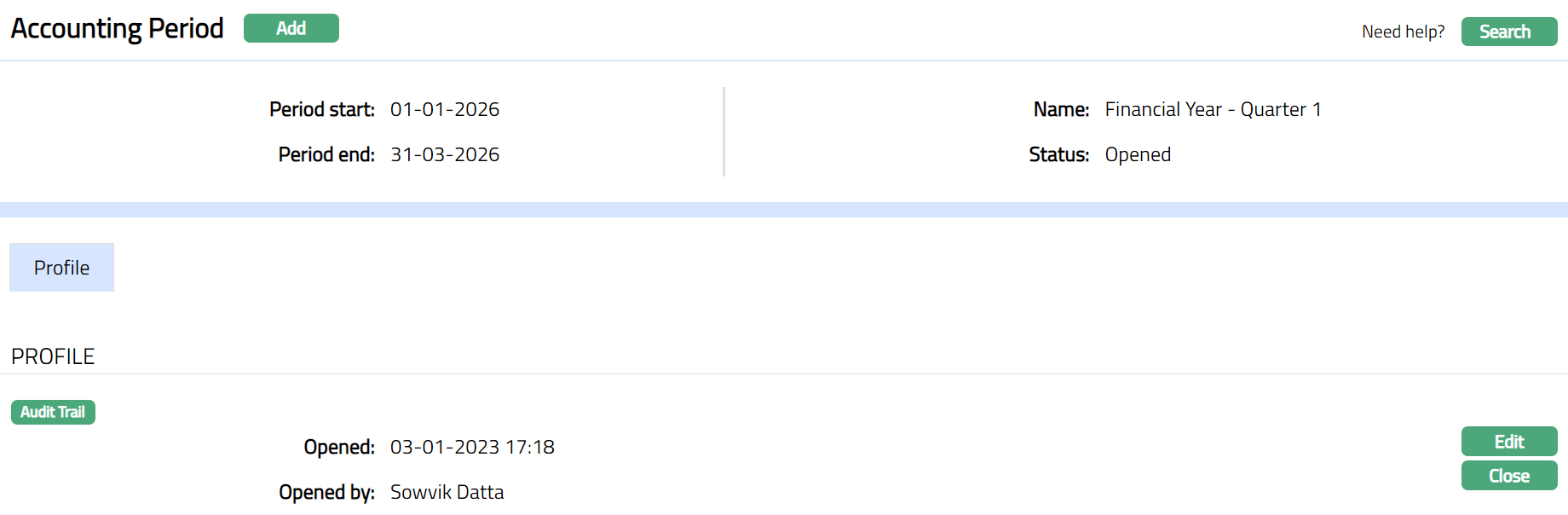Click Edit to modify the period
This screenshot has height=515, width=1568.
(x=1508, y=442)
